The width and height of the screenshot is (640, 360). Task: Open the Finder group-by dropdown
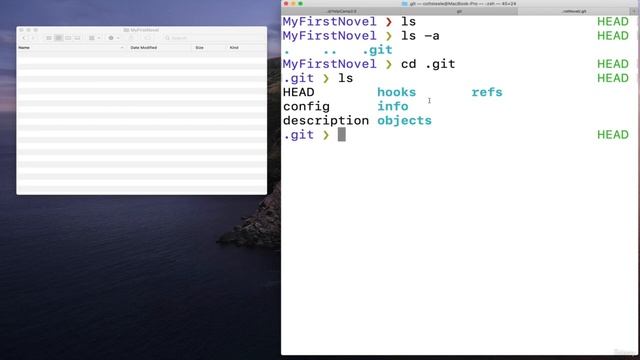pyautogui.click(x=95, y=38)
